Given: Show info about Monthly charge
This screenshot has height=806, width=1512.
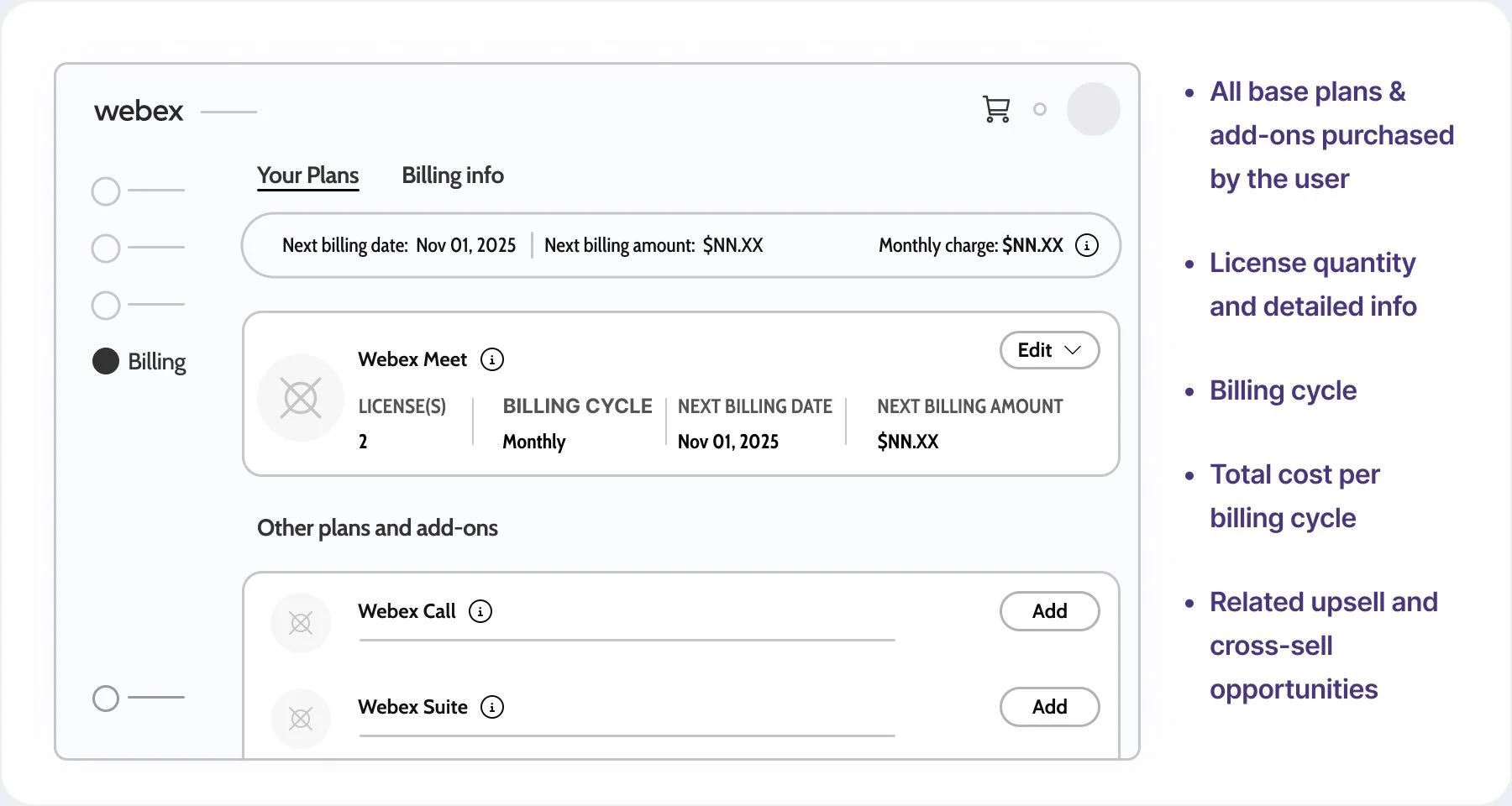Looking at the screenshot, I should click(x=1087, y=245).
